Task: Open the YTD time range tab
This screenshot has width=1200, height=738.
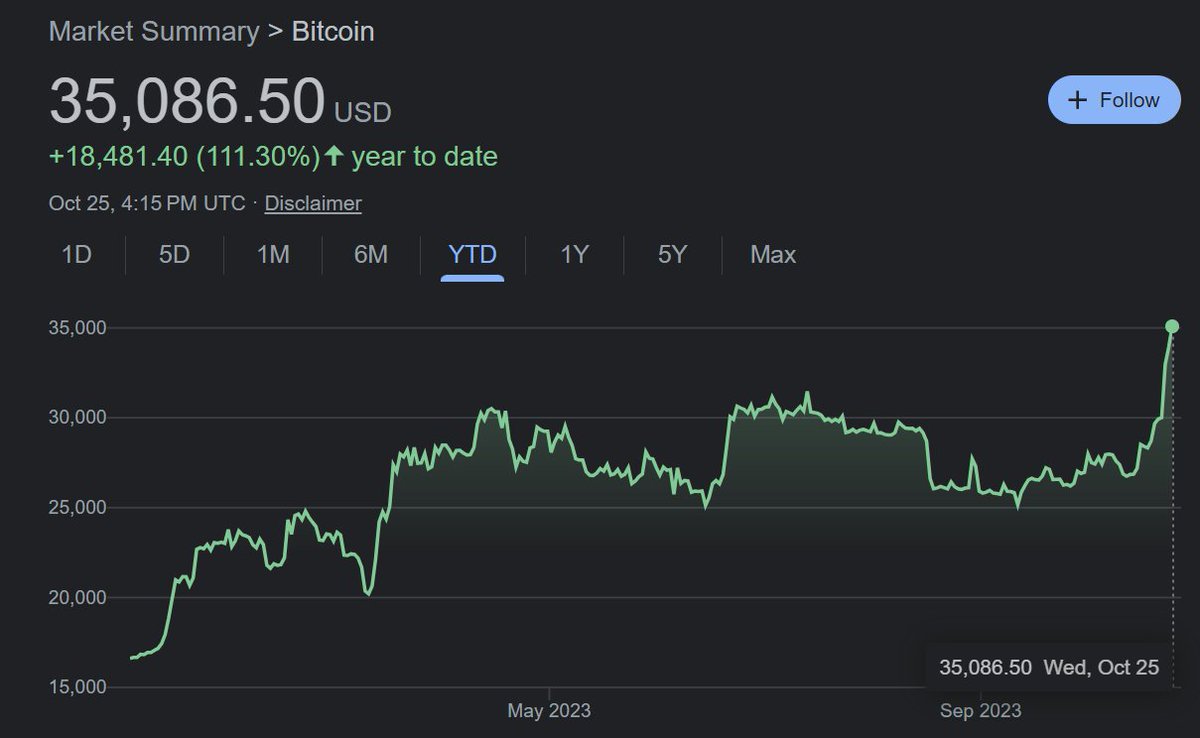Action: coord(472,255)
